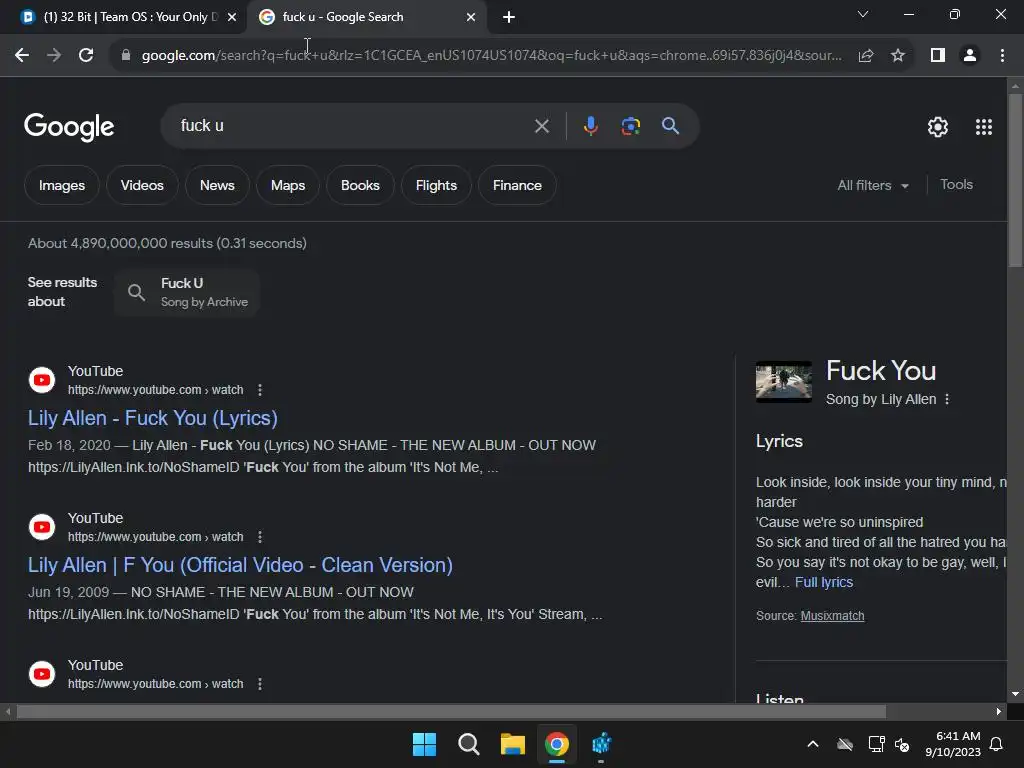Image resolution: width=1024 pixels, height=768 pixels.
Task: Open the search Tools
Action: point(956,185)
